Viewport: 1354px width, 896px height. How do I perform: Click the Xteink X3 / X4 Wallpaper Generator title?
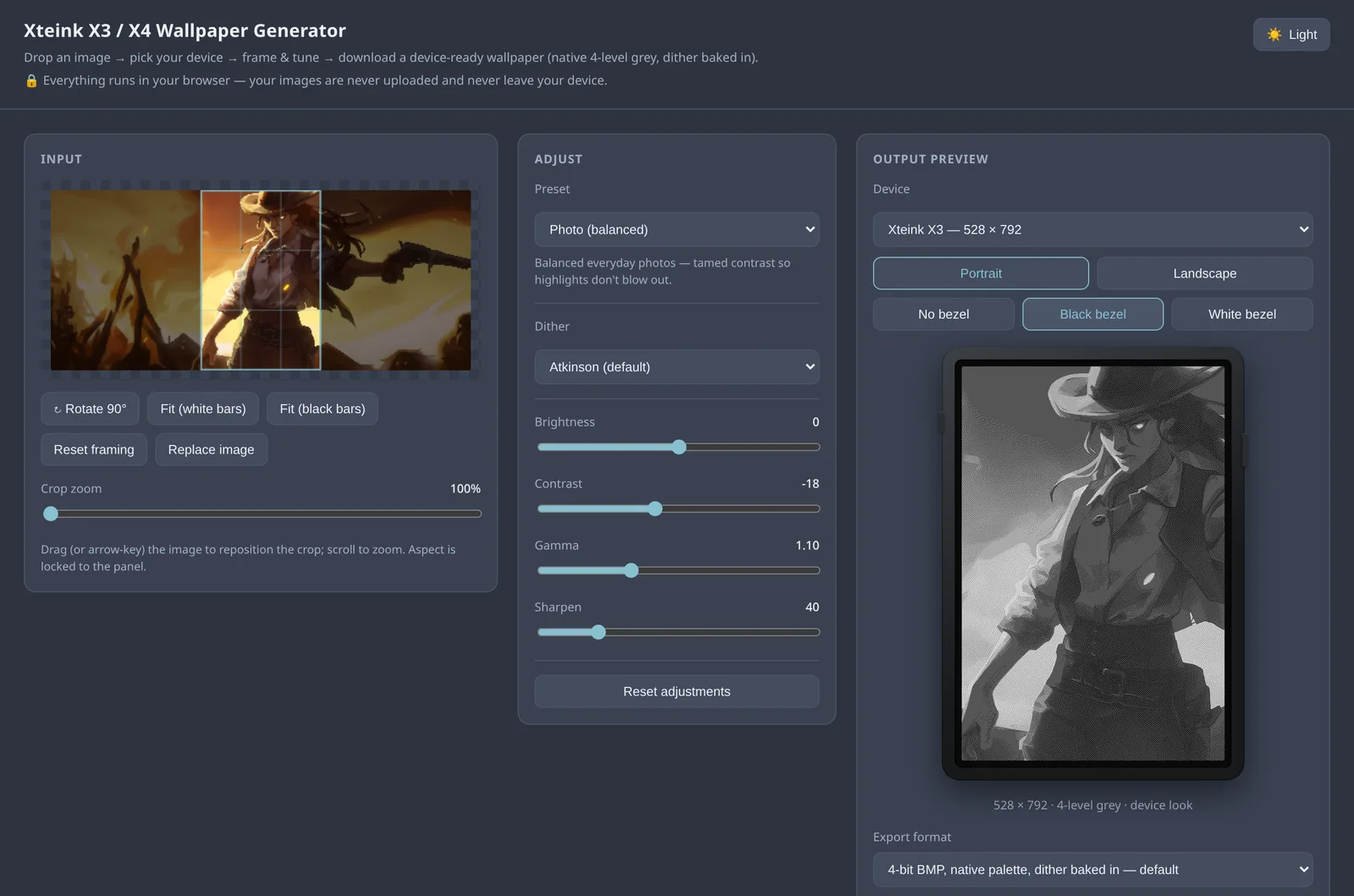click(184, 30)
